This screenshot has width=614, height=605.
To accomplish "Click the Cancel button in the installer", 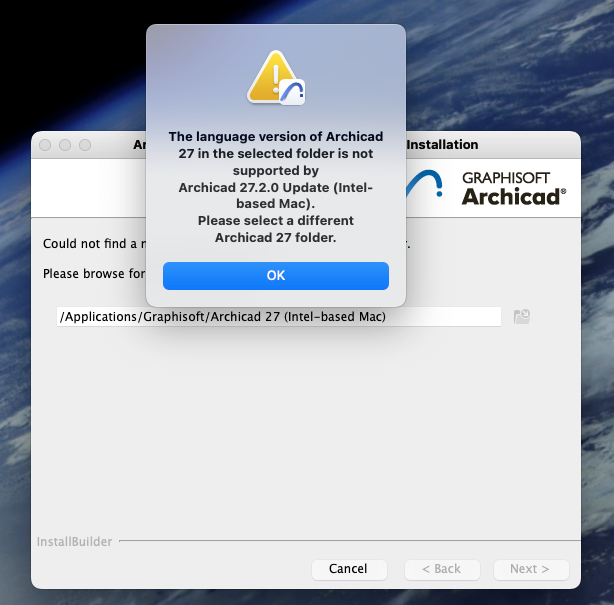I will point(349,569).
